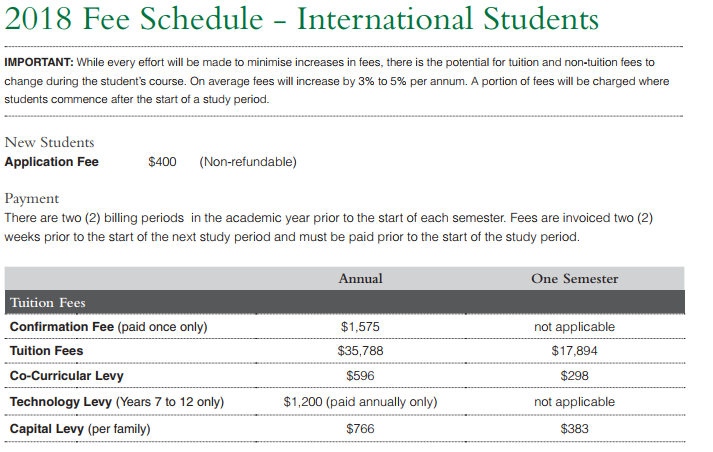Click the 2018 Fee Schedule title

coord(302,20)
